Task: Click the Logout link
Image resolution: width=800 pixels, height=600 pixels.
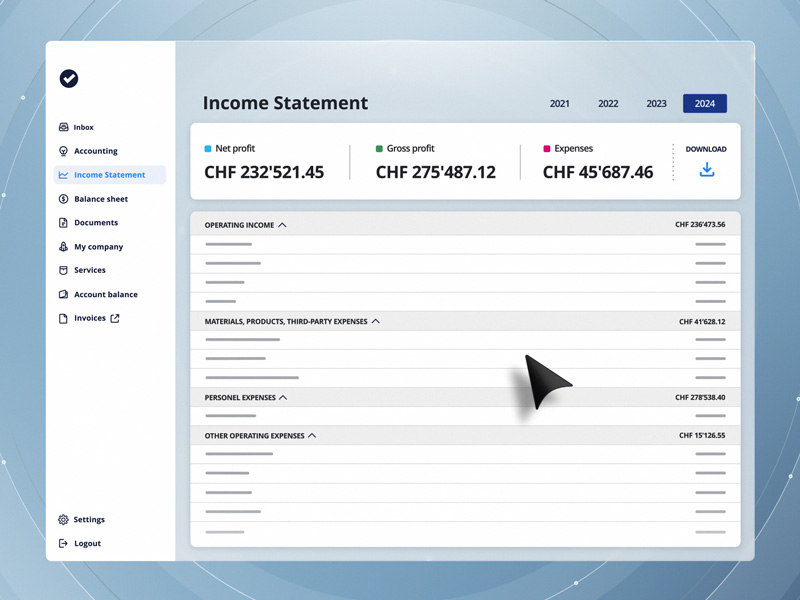Action: 87,544
